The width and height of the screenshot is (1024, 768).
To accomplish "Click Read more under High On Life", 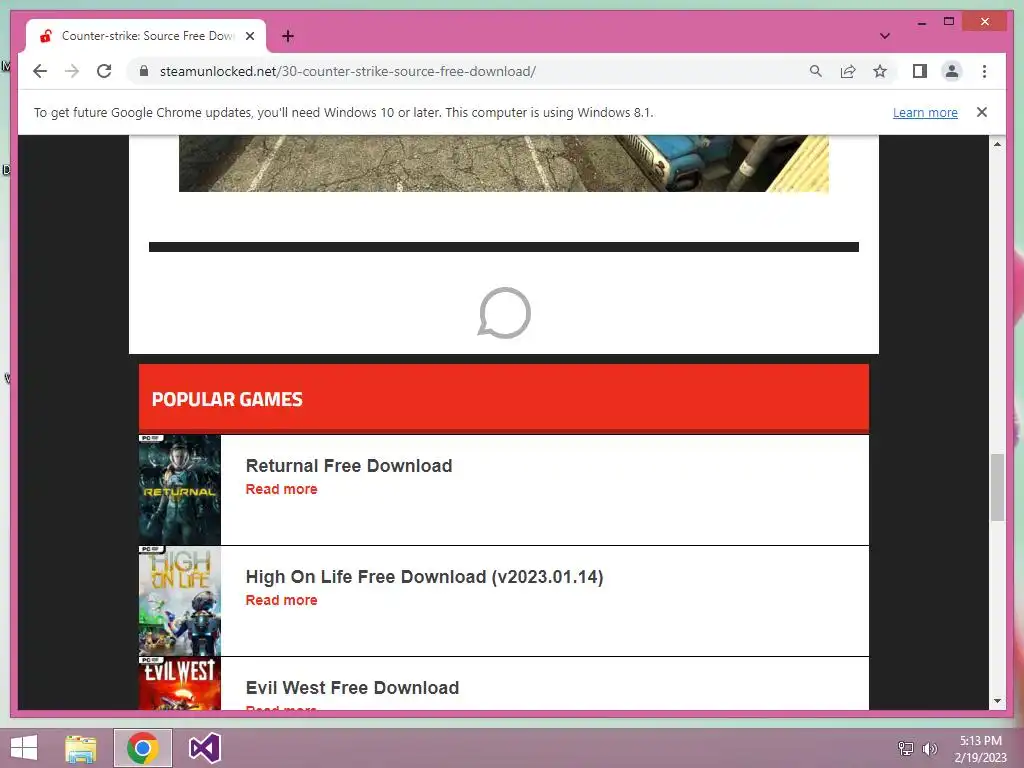I will coord(281,600).
